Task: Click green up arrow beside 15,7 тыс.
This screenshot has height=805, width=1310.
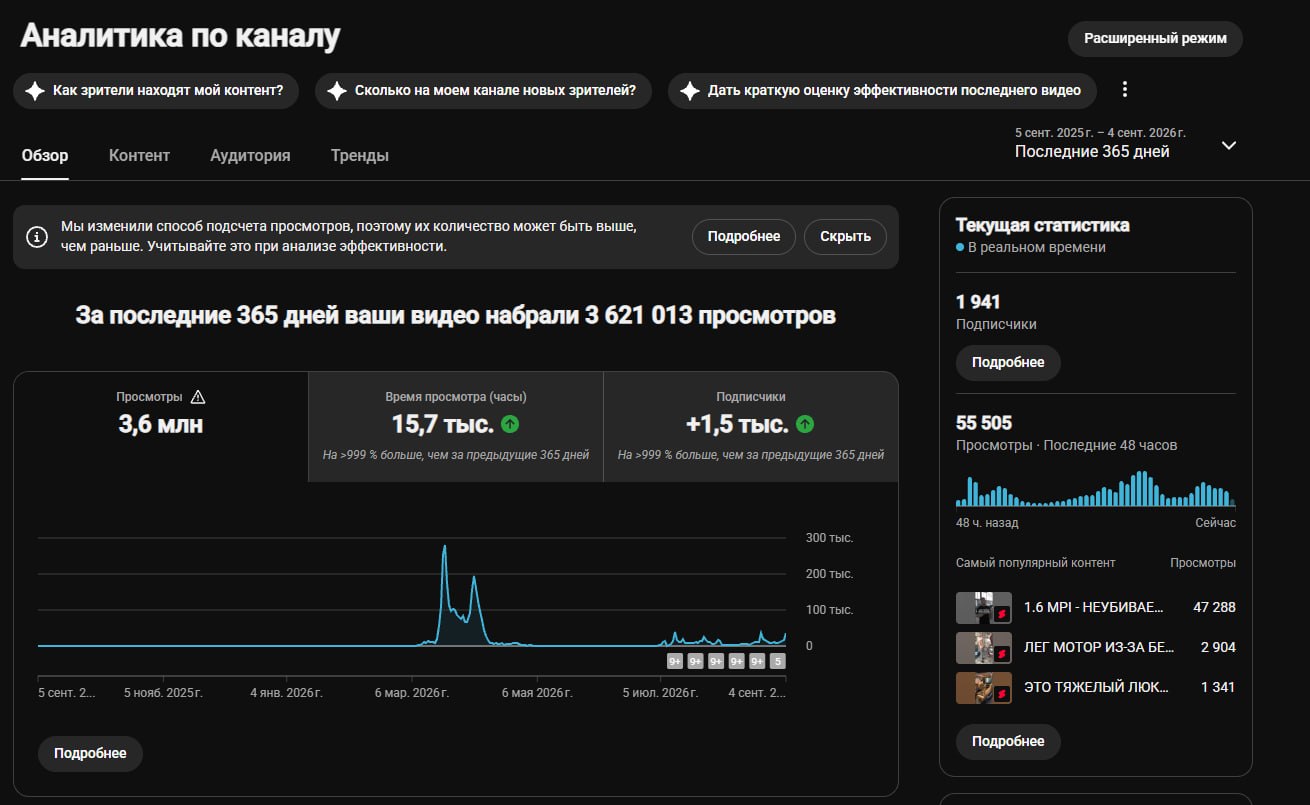Action: [510, 424]
